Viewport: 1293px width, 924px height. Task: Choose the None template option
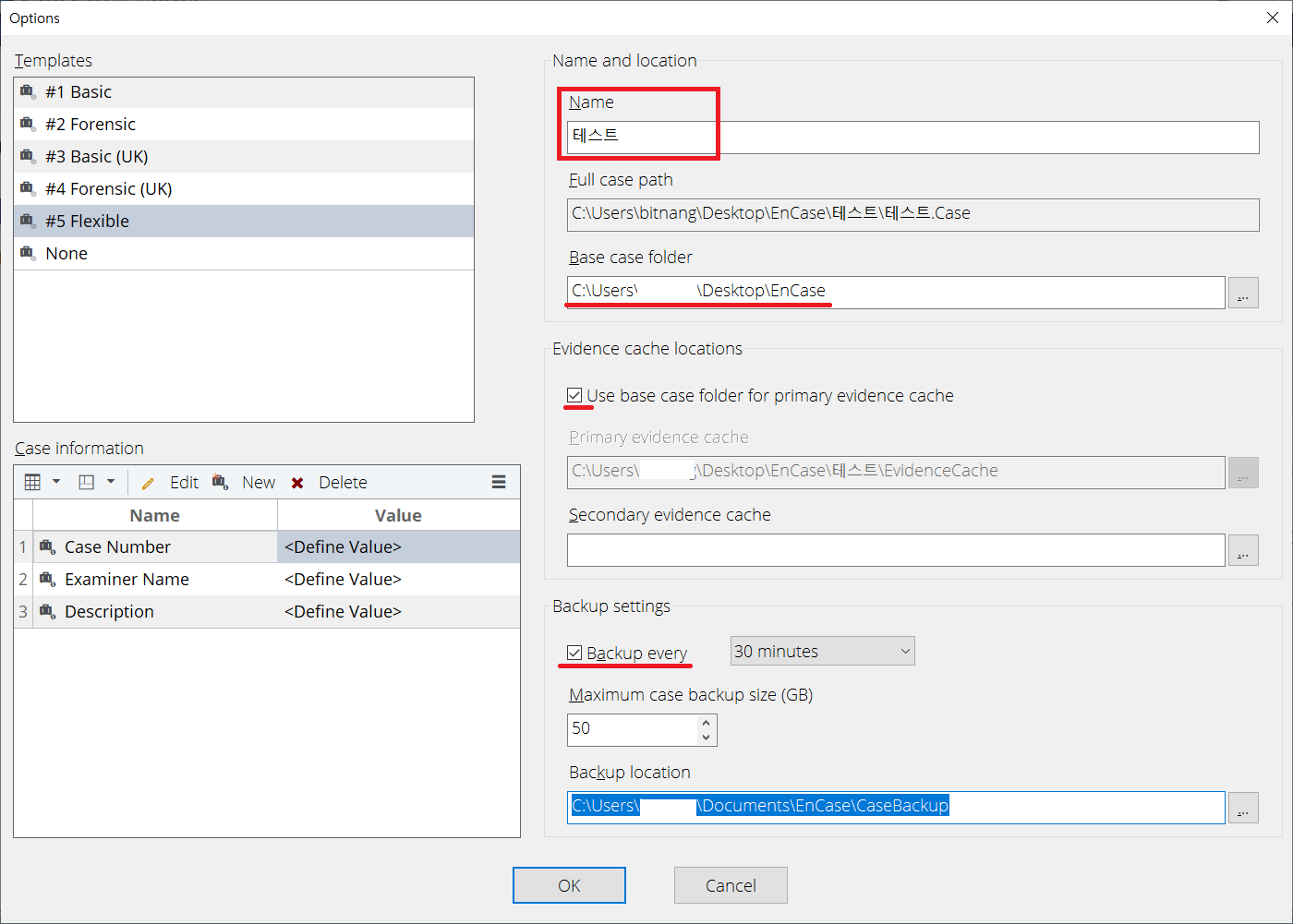tap(66, 254)
